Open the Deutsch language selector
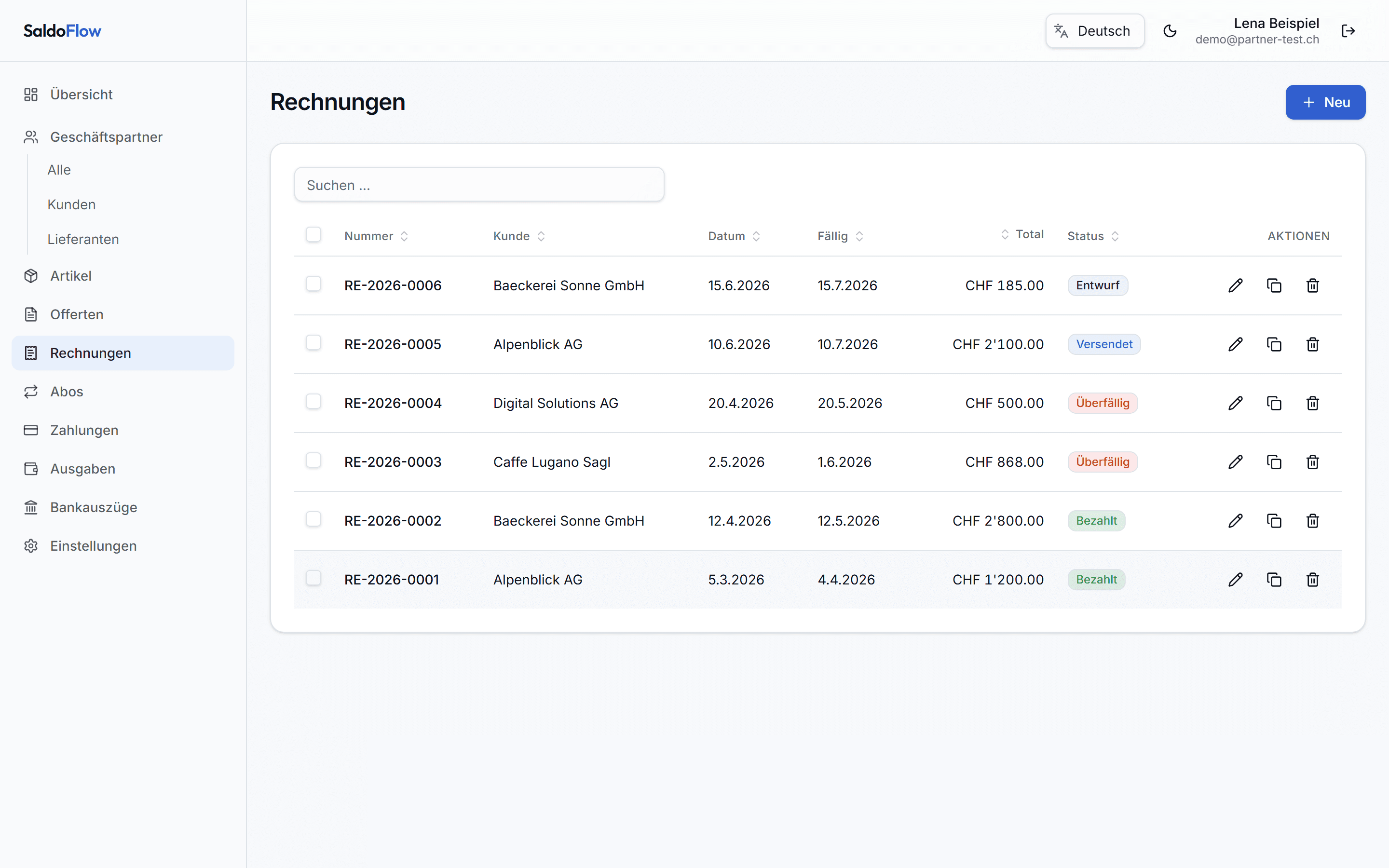Image resolution: width=1389 pixels, height=868 pixels. pos(1094,31)
